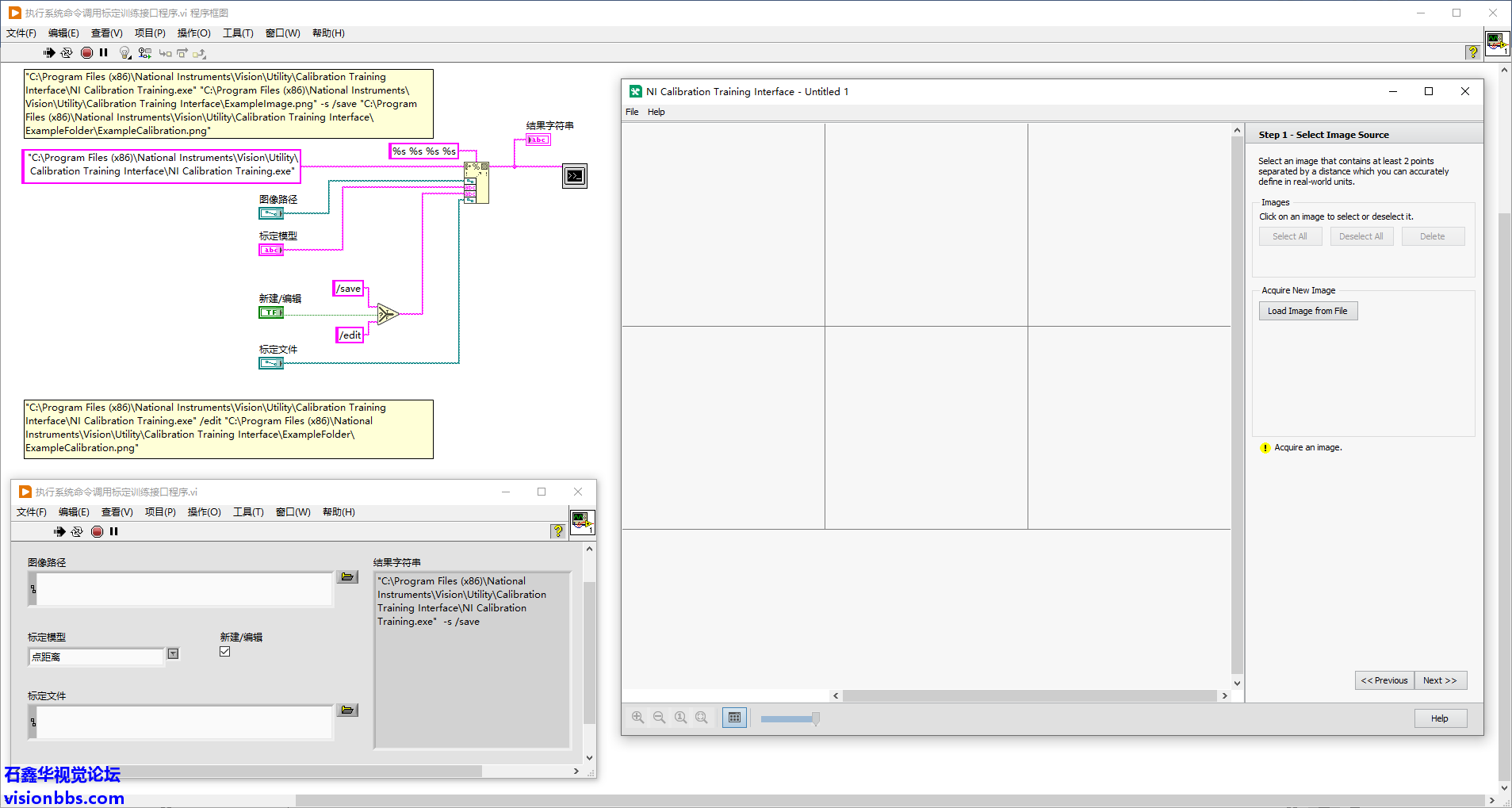The height and width of the screenshot is (808, 1512).
Task: Click the Run arrow in the block diagram toolbar
Action: coord(49,53)
